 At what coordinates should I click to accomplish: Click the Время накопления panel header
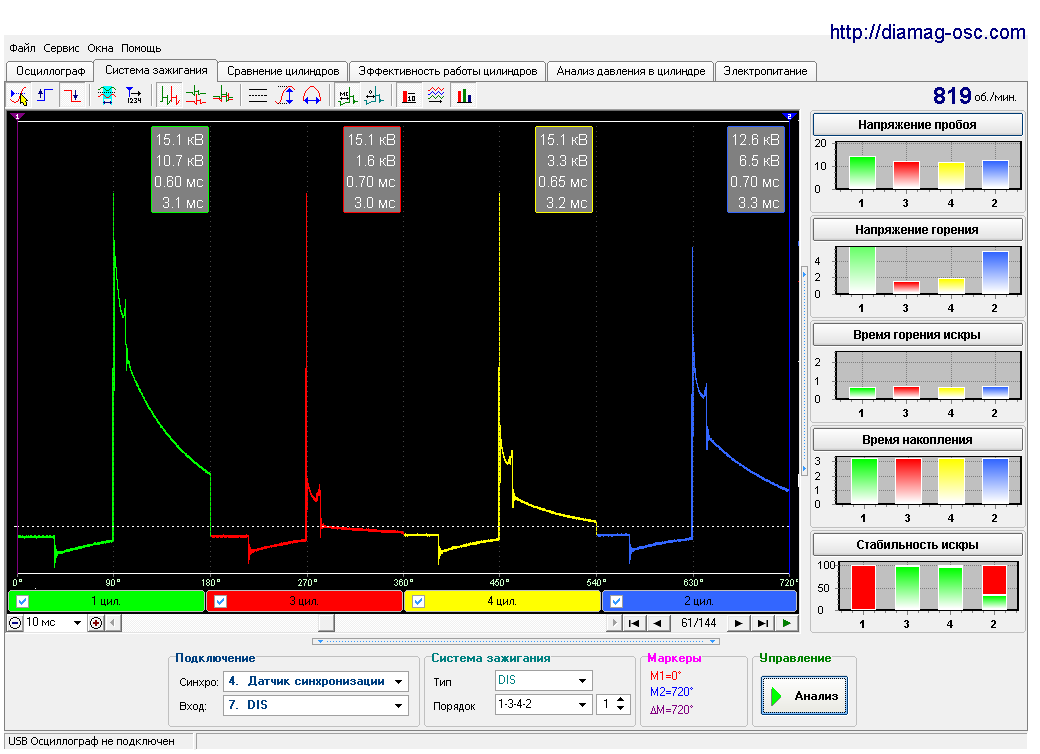pyautogui.click(x=917, y=439)
